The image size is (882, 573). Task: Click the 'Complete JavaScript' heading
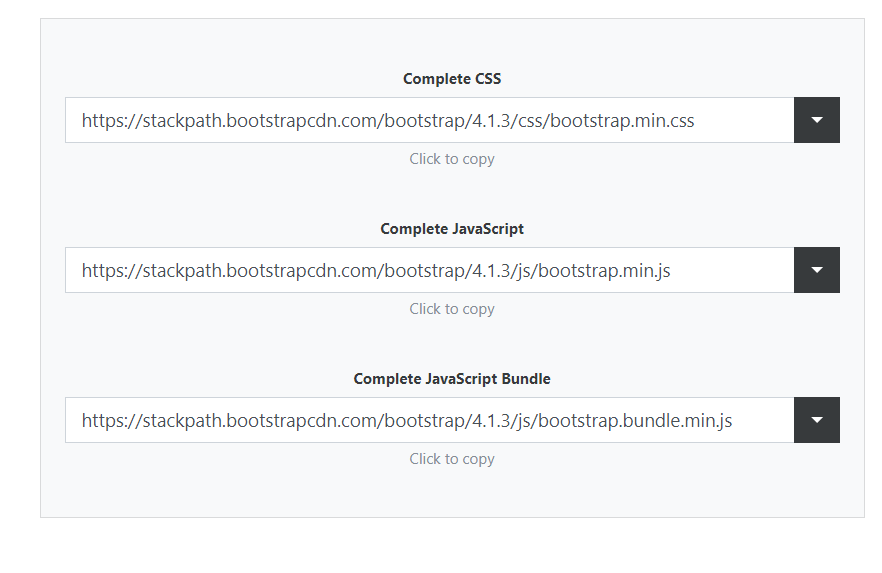click(452, 229)
